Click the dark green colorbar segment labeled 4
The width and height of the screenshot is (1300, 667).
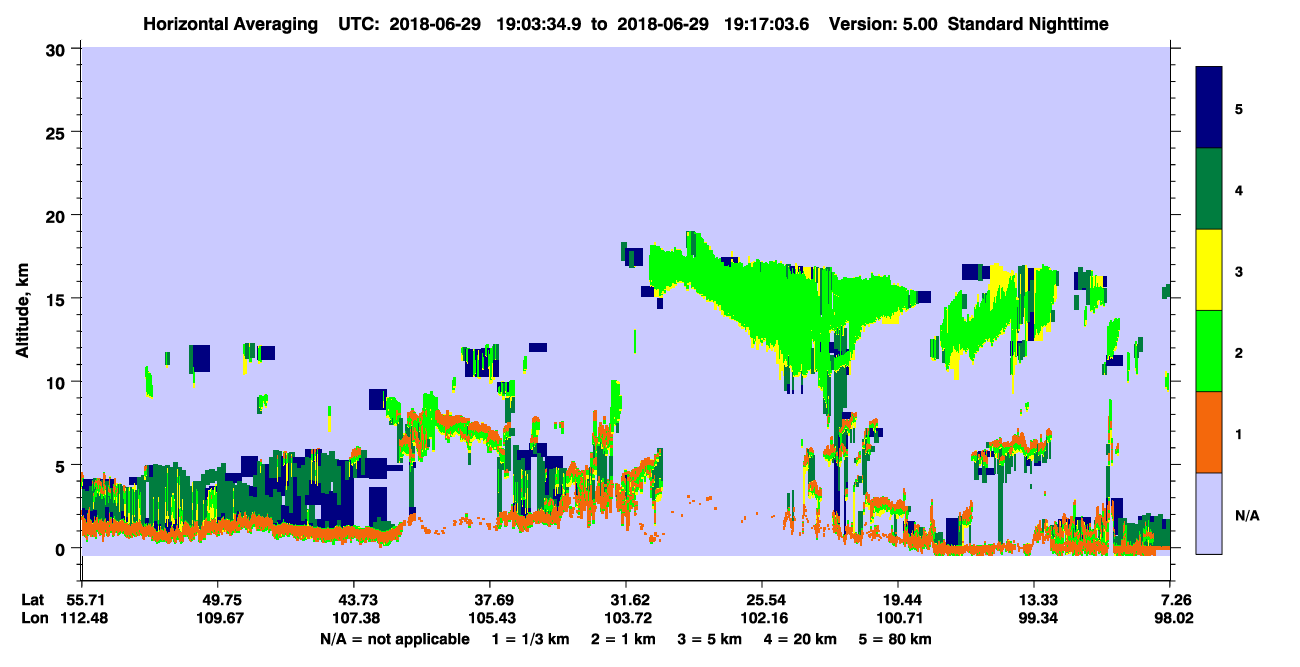(1209, 189)
